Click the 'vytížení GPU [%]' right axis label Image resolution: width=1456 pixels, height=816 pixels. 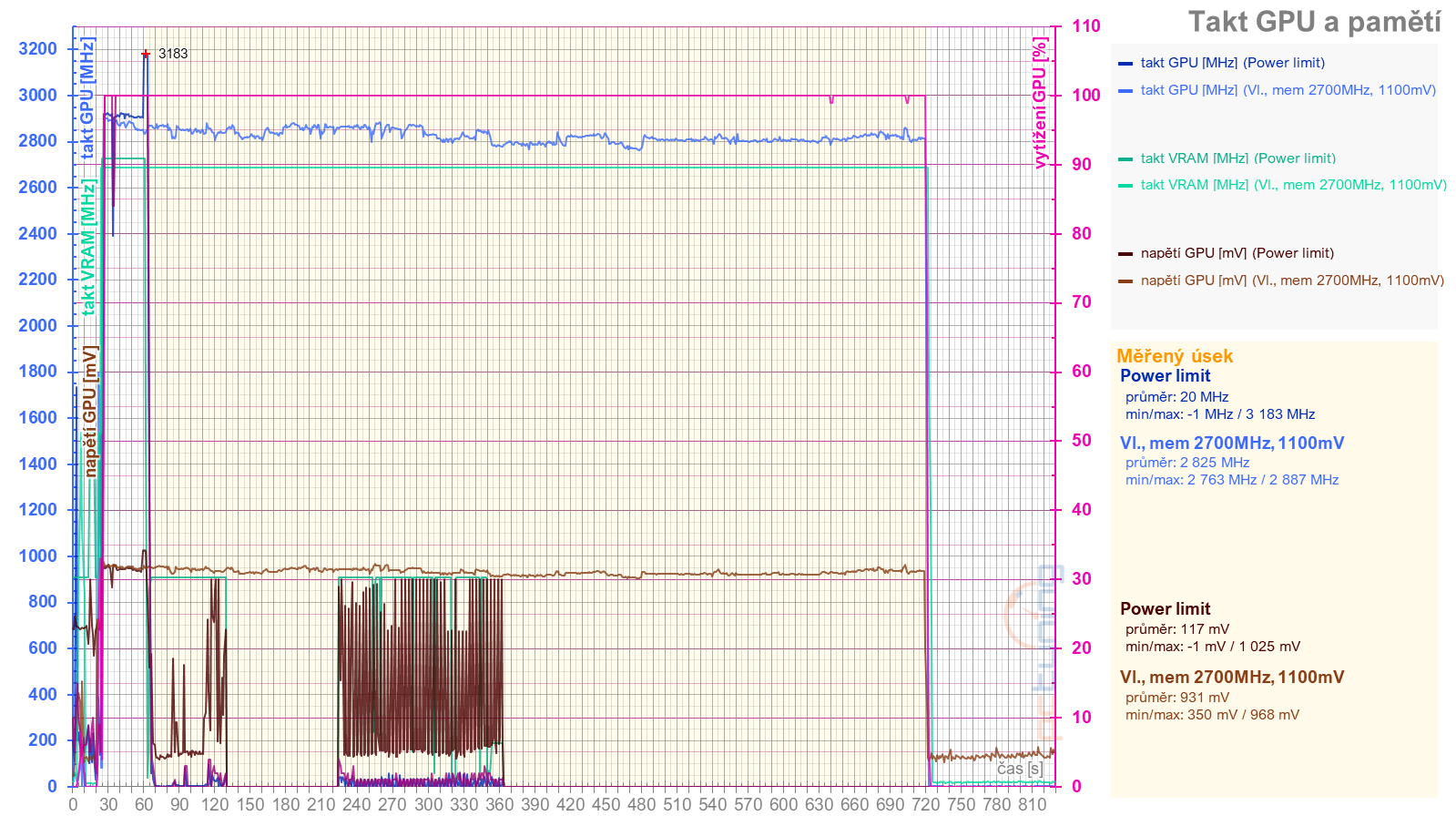(1039, 103)
